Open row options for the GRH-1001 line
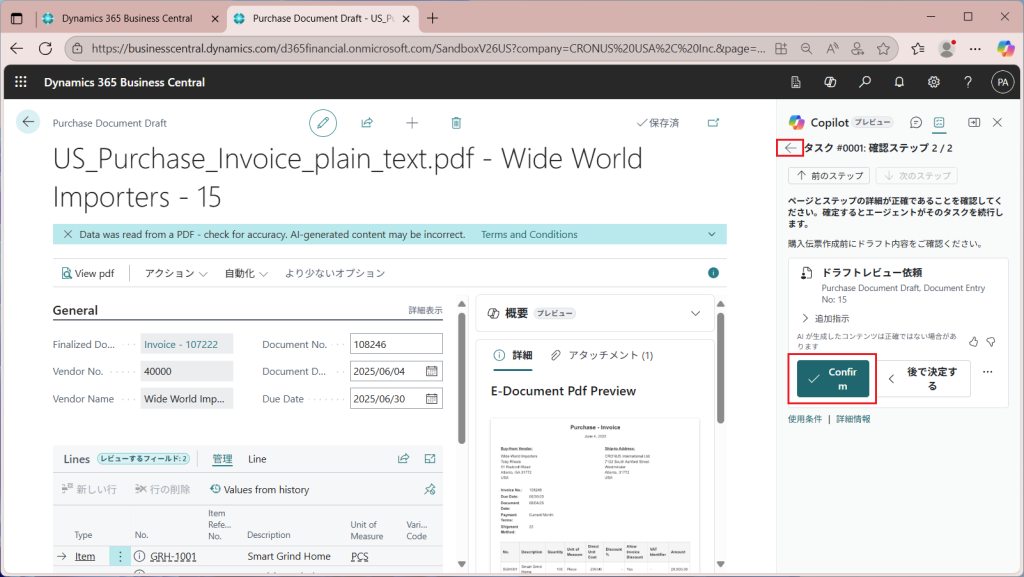1024x577 pixels. click(120, 556)
